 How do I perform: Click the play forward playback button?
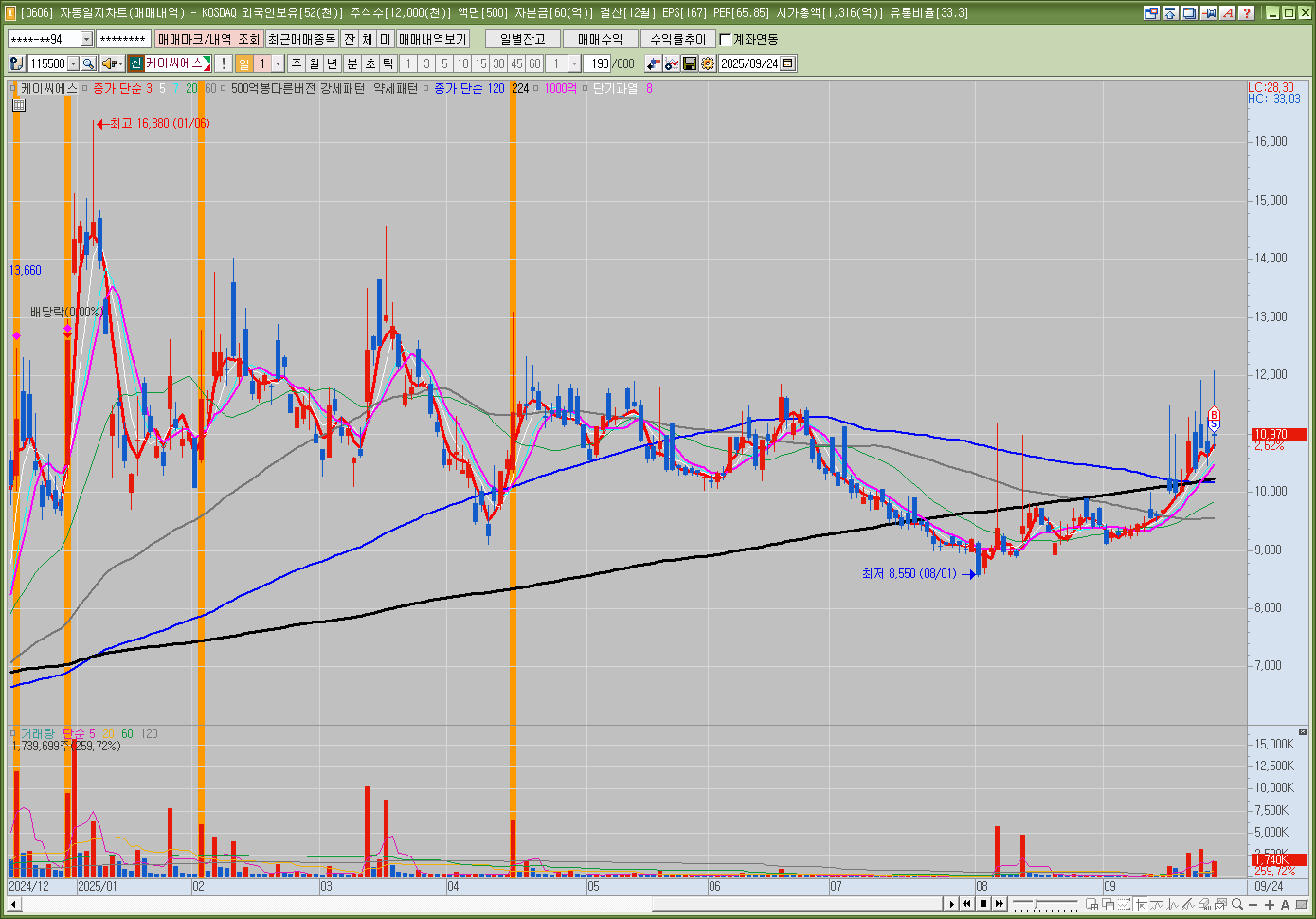click(x=952, y=904)
